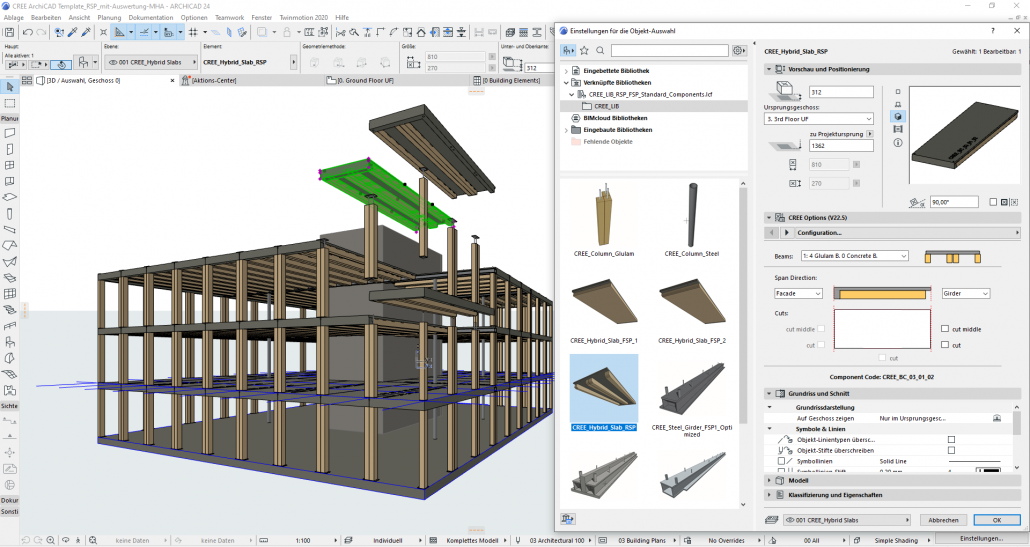Image resolution: width=1030 pixels, height=547 pixels.
Task: Select the Marquee tool in the toolbox
Action: point(9,103)
